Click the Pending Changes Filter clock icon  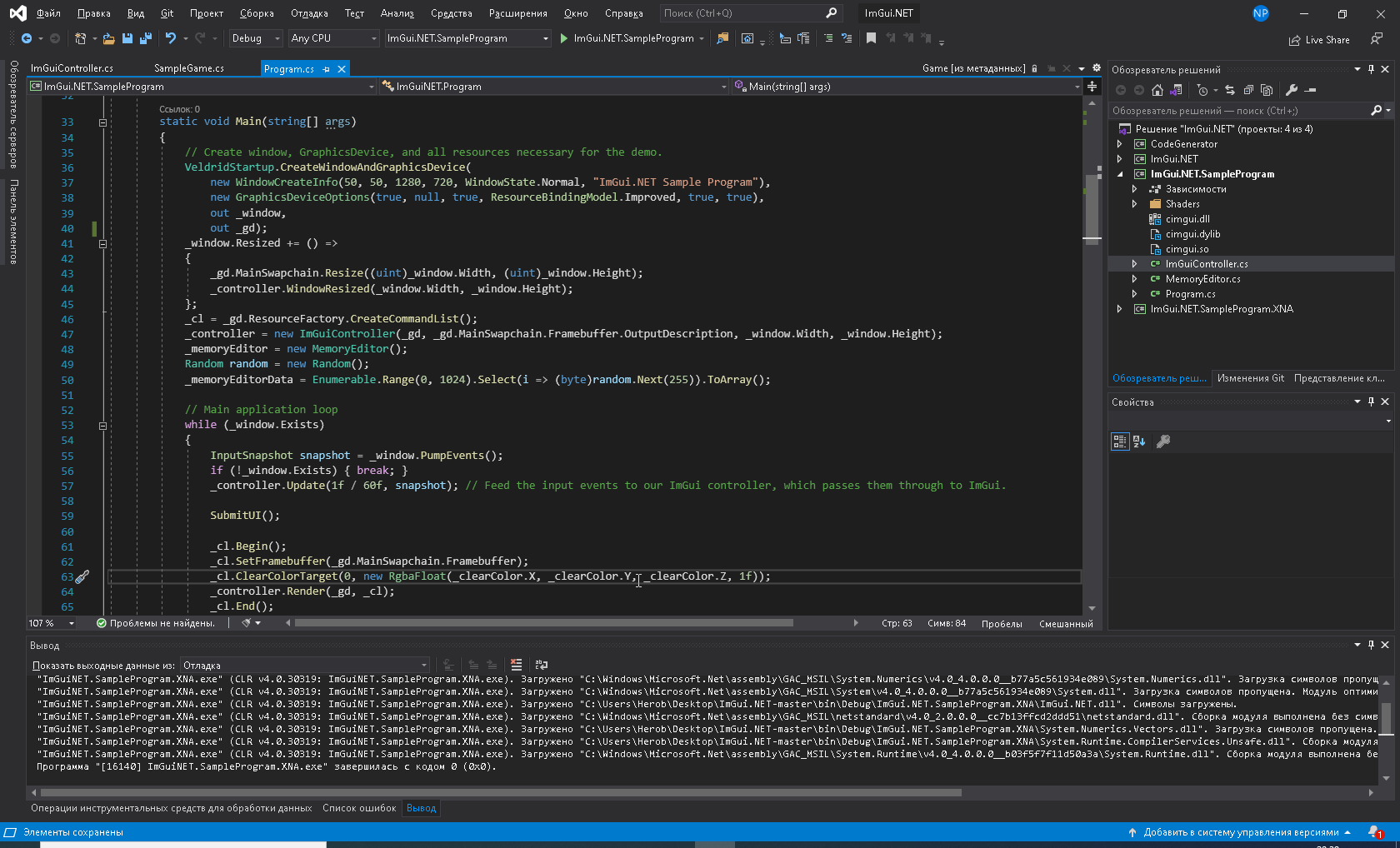1202,90
